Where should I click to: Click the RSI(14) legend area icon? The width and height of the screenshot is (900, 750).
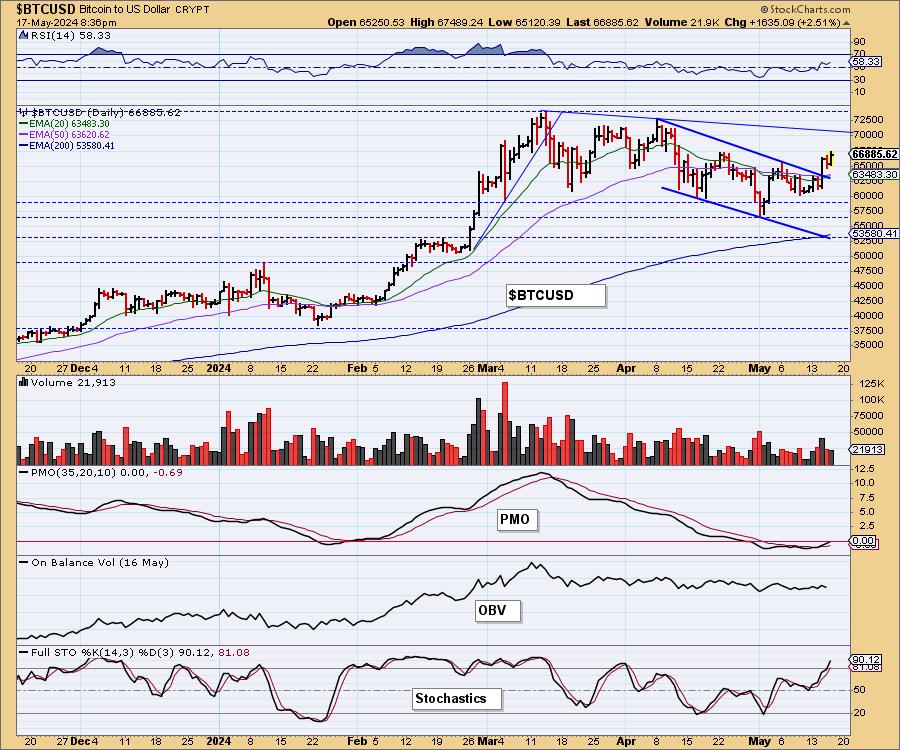[23, 35]
